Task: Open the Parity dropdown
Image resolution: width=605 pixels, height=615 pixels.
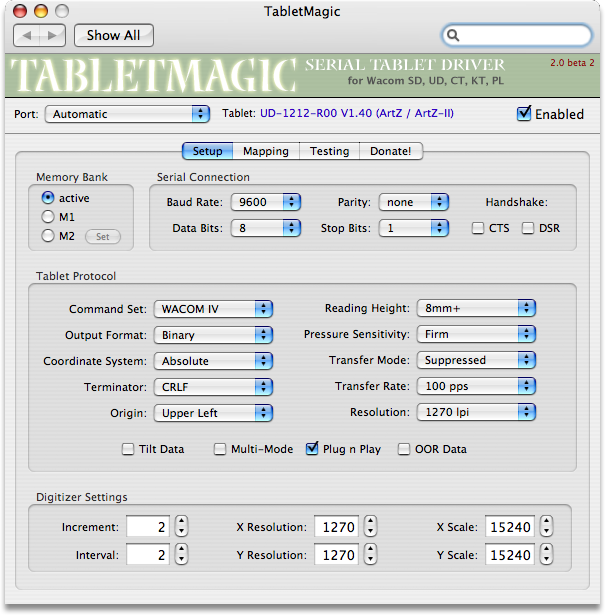Action: pos(414,202)
